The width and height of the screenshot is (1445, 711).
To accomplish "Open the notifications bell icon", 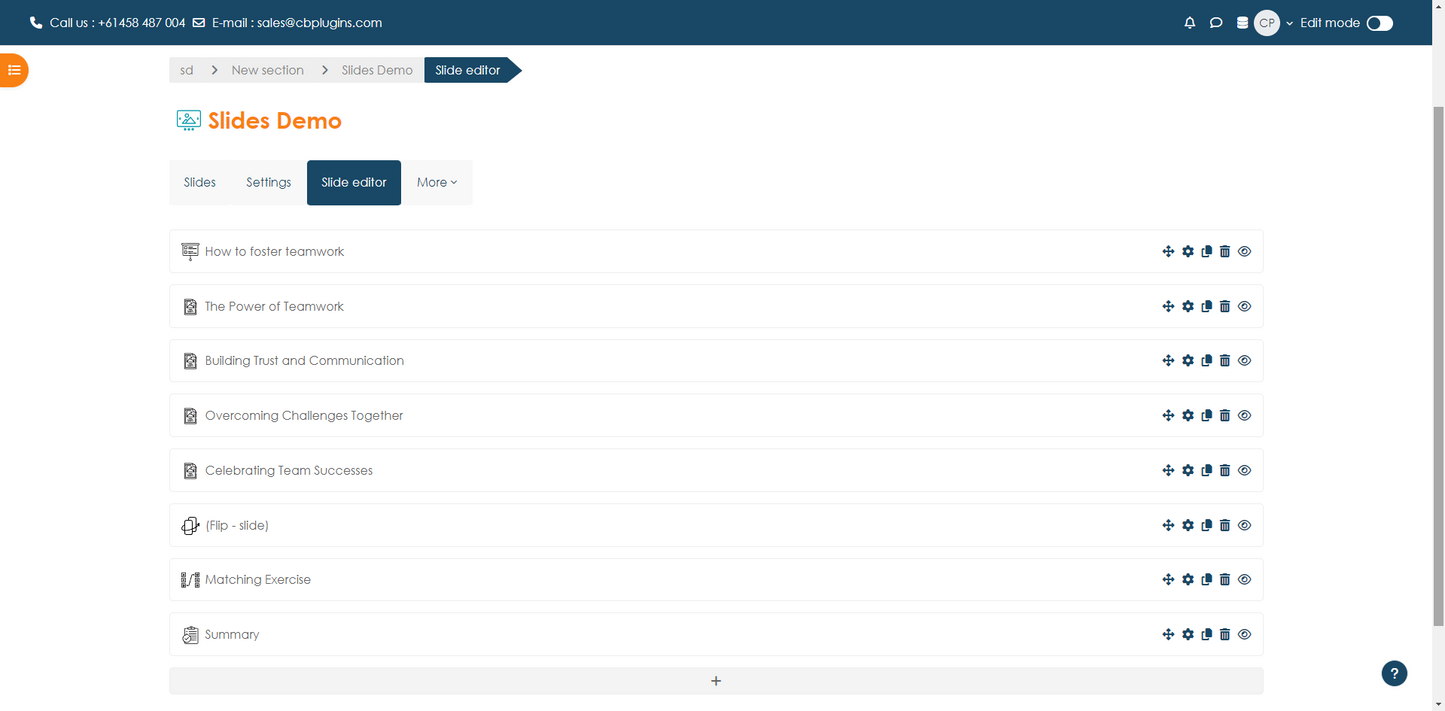I will point(1189,23).
